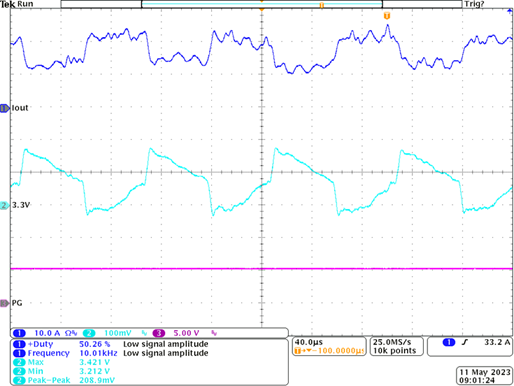The height and width of the screenshot is (386, 514).
Task: Click channel 2 3.3V ground marker
Action: coord(5,205)
